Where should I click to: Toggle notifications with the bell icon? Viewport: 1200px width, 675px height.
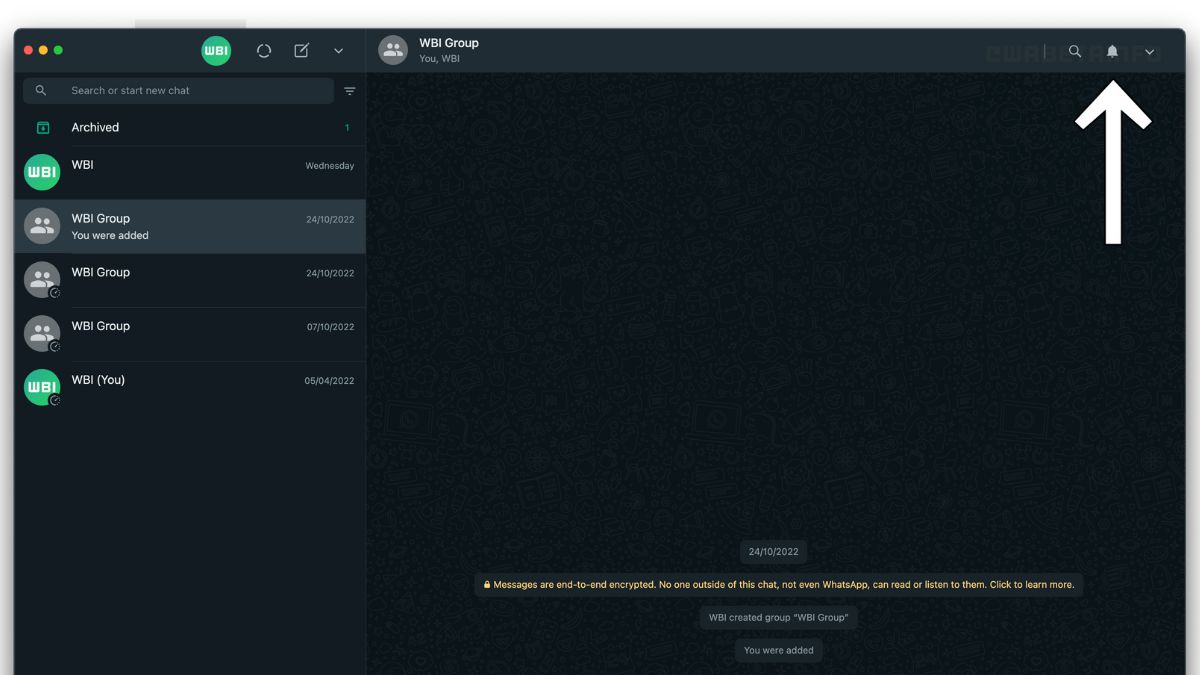1112,51
